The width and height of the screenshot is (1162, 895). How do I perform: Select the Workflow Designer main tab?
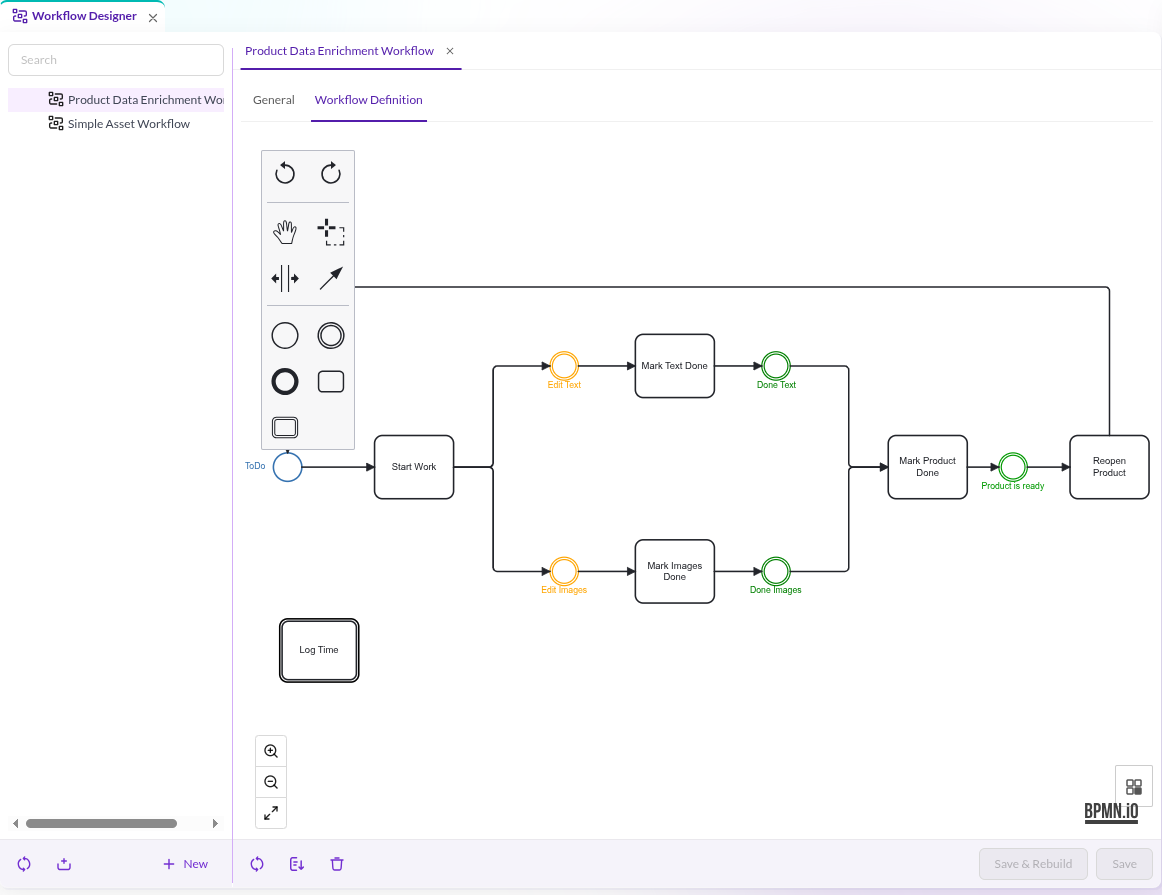(x=84, y=16)
